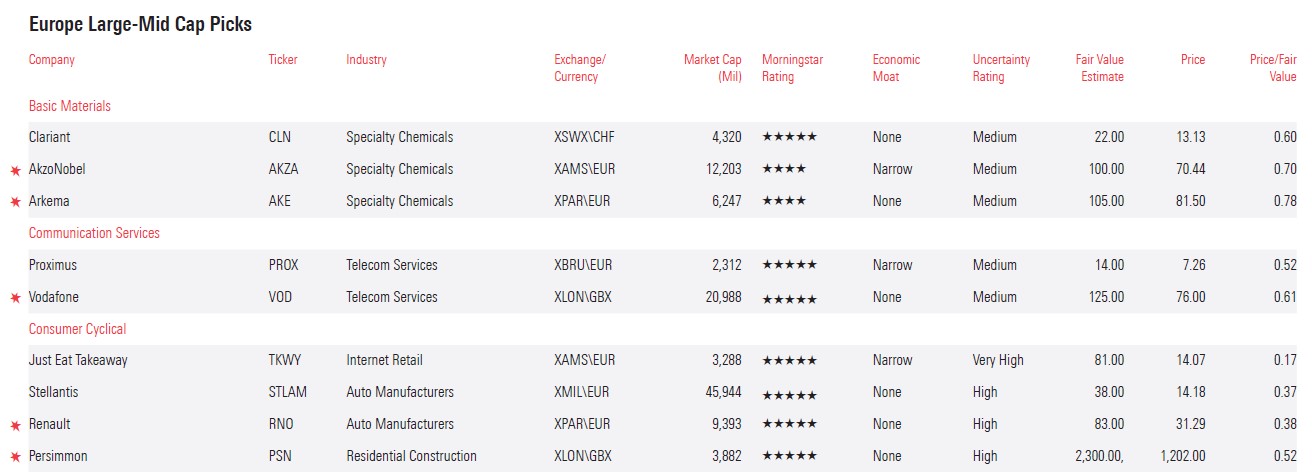Click the red star beside Persimmon
Image resolution: width=1312 pixels, height=472 pixels.
15,458
